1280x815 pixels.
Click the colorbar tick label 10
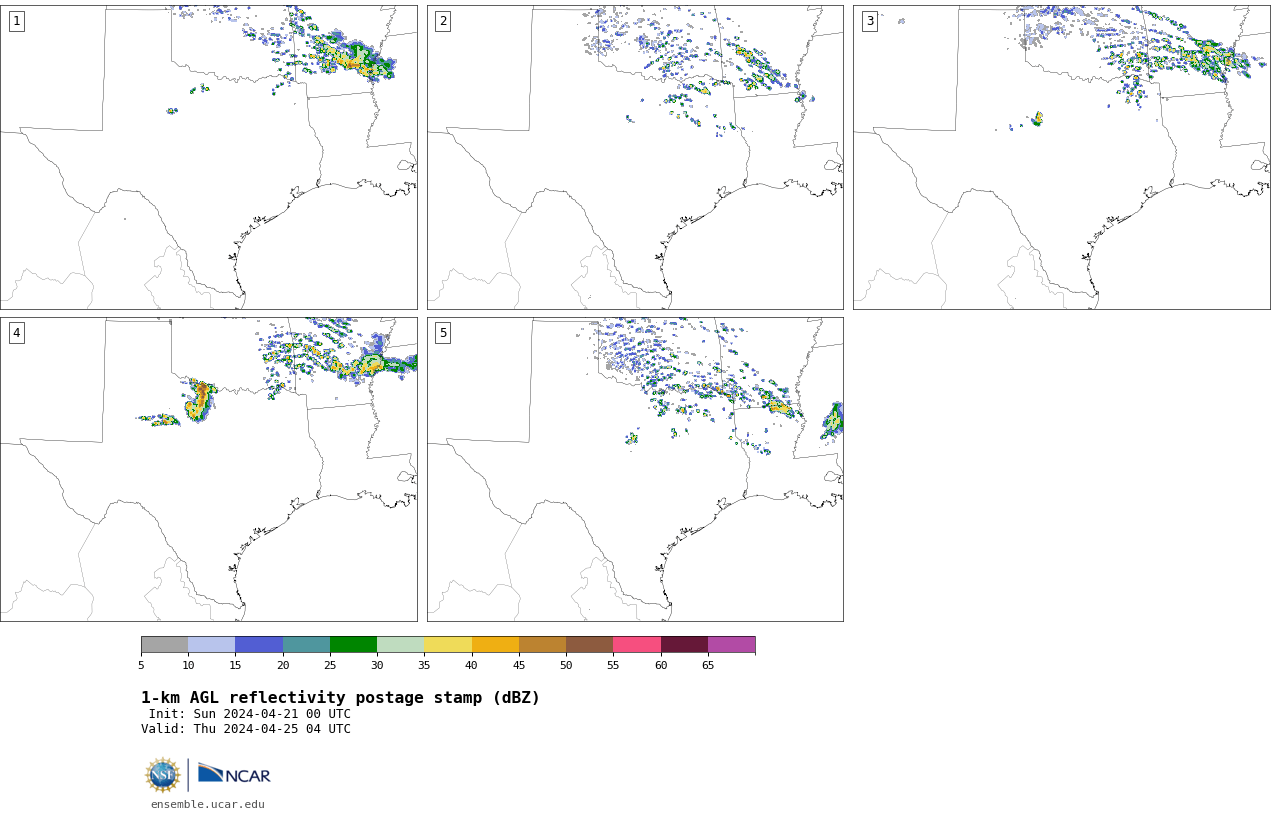point(188,665)
